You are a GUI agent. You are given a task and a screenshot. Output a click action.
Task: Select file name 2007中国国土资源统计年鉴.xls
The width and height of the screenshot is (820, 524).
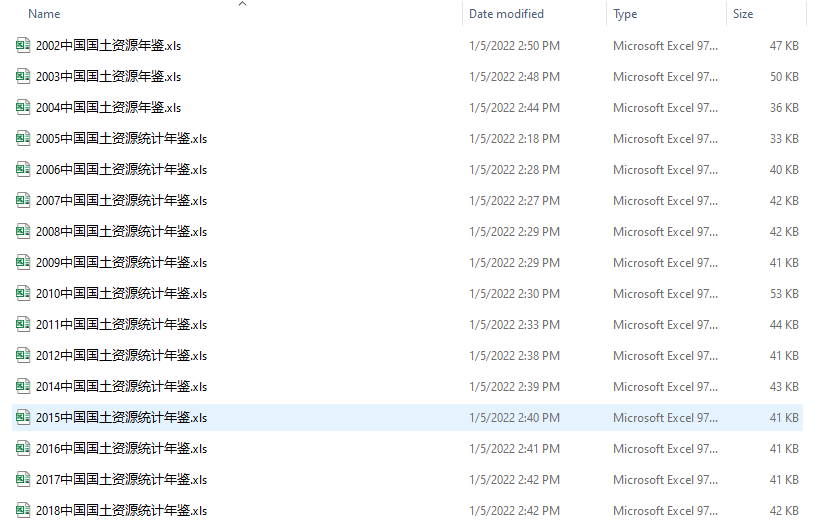coord(121,200)
